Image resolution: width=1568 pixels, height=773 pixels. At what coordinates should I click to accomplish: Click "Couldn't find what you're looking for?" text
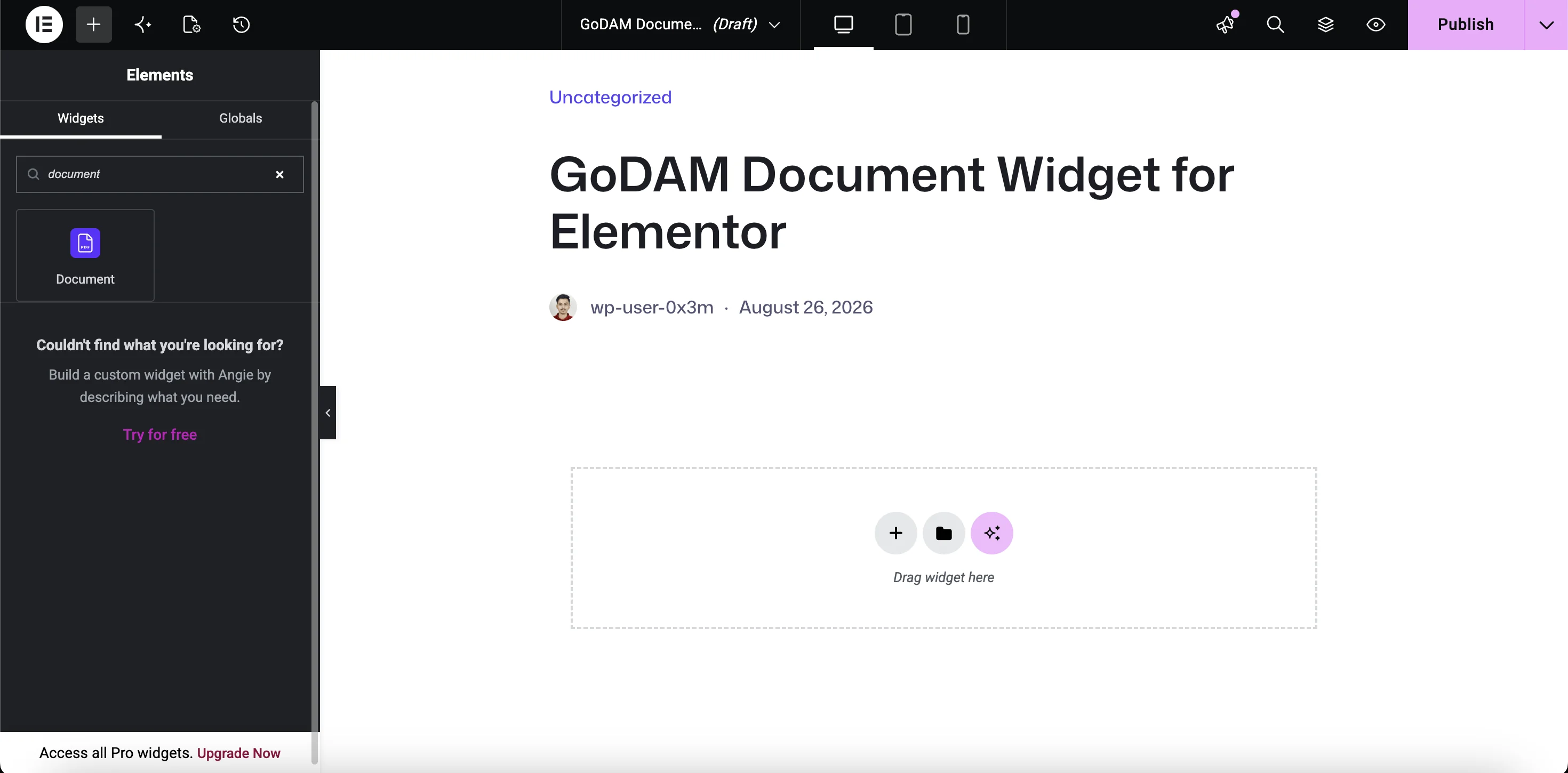160,345
